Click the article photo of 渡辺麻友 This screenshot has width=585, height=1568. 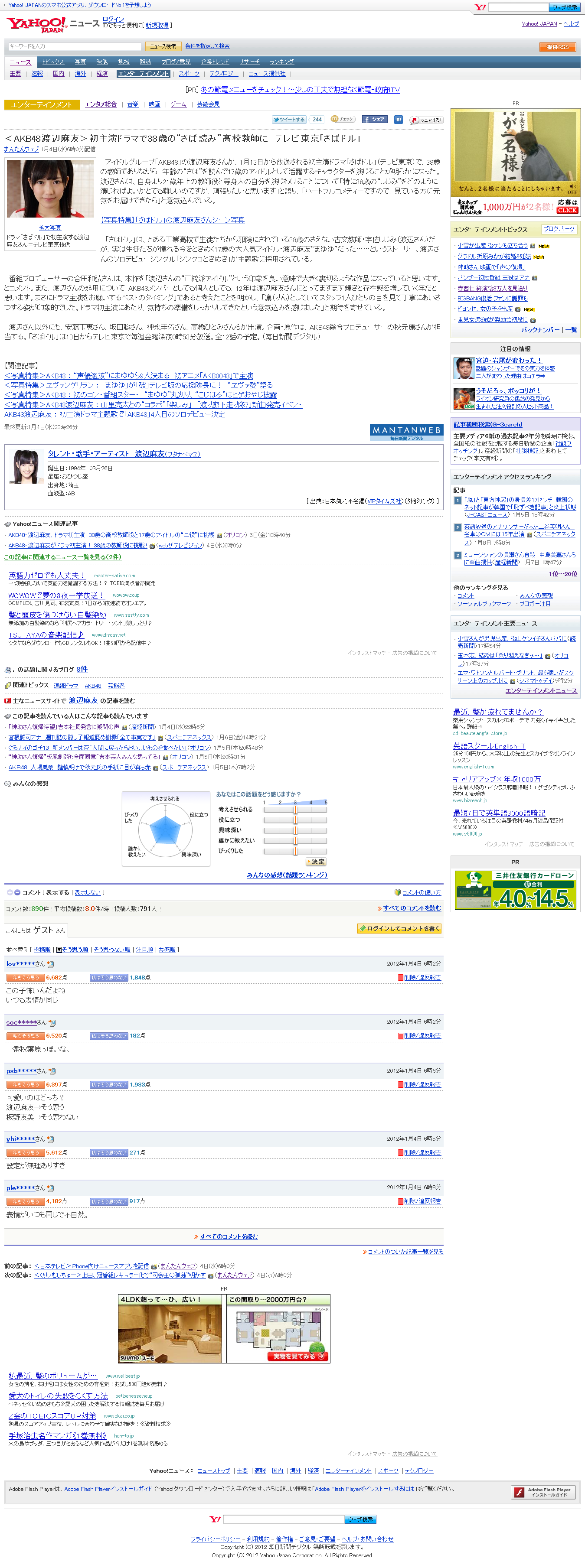click(x=50, y=189)
